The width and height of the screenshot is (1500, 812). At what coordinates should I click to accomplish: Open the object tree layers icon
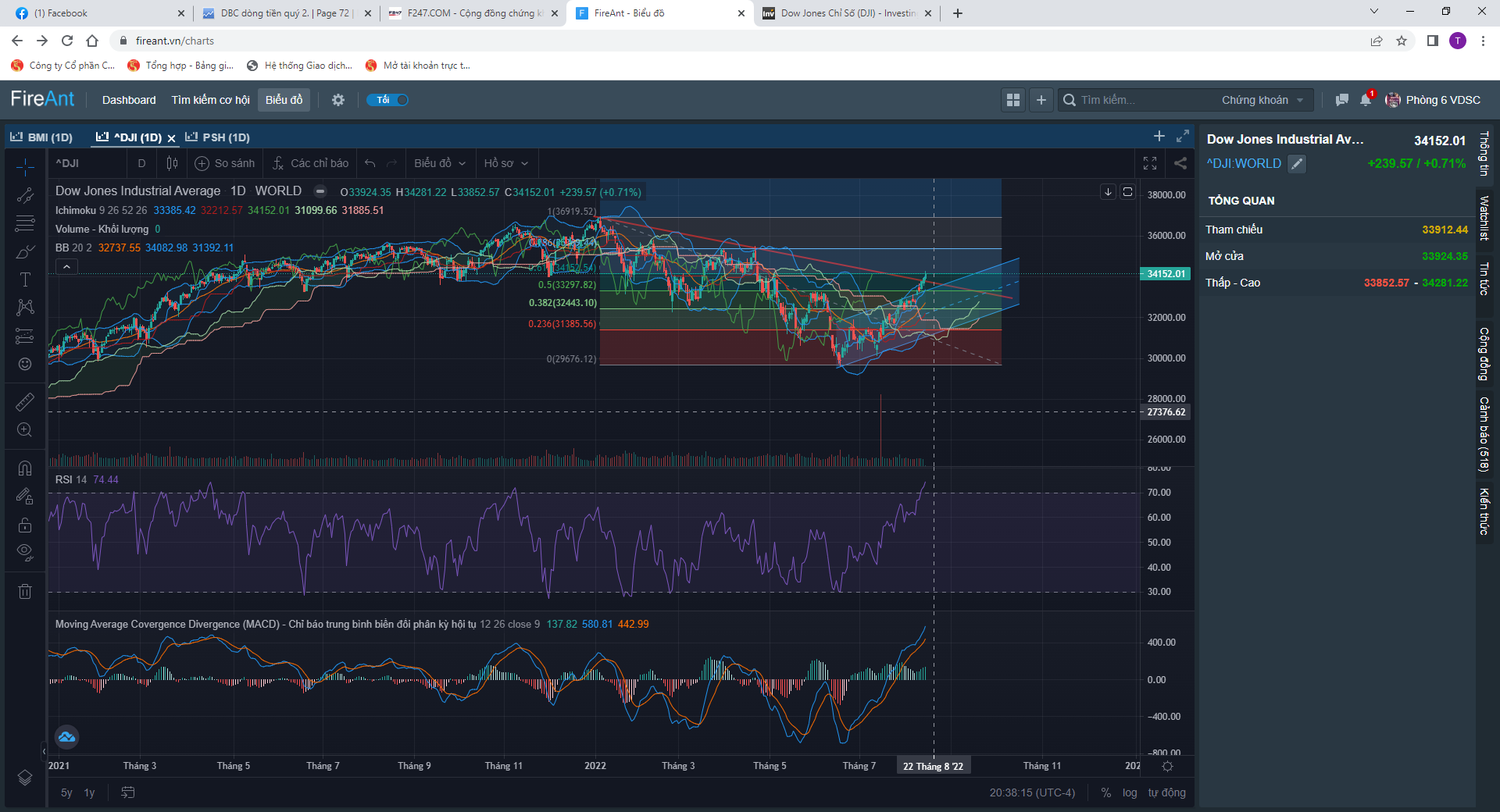coord(25,778)
